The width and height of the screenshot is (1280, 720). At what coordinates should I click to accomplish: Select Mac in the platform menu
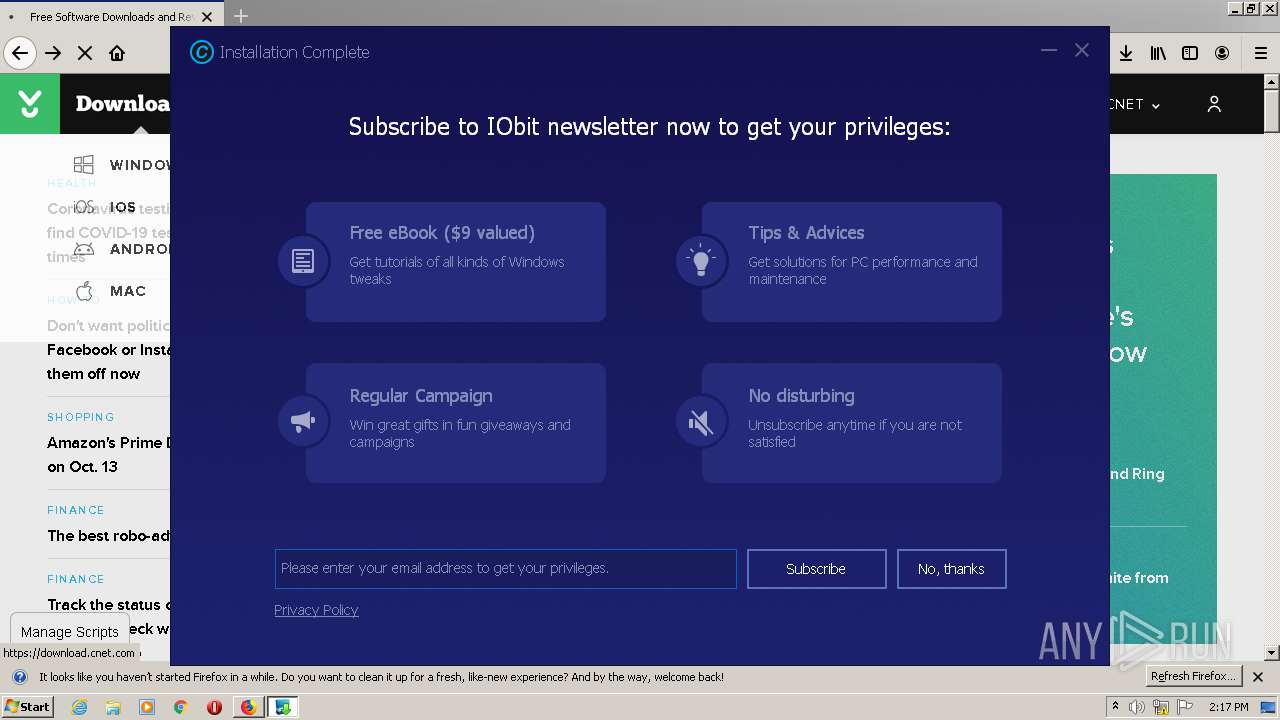point(111,291)
